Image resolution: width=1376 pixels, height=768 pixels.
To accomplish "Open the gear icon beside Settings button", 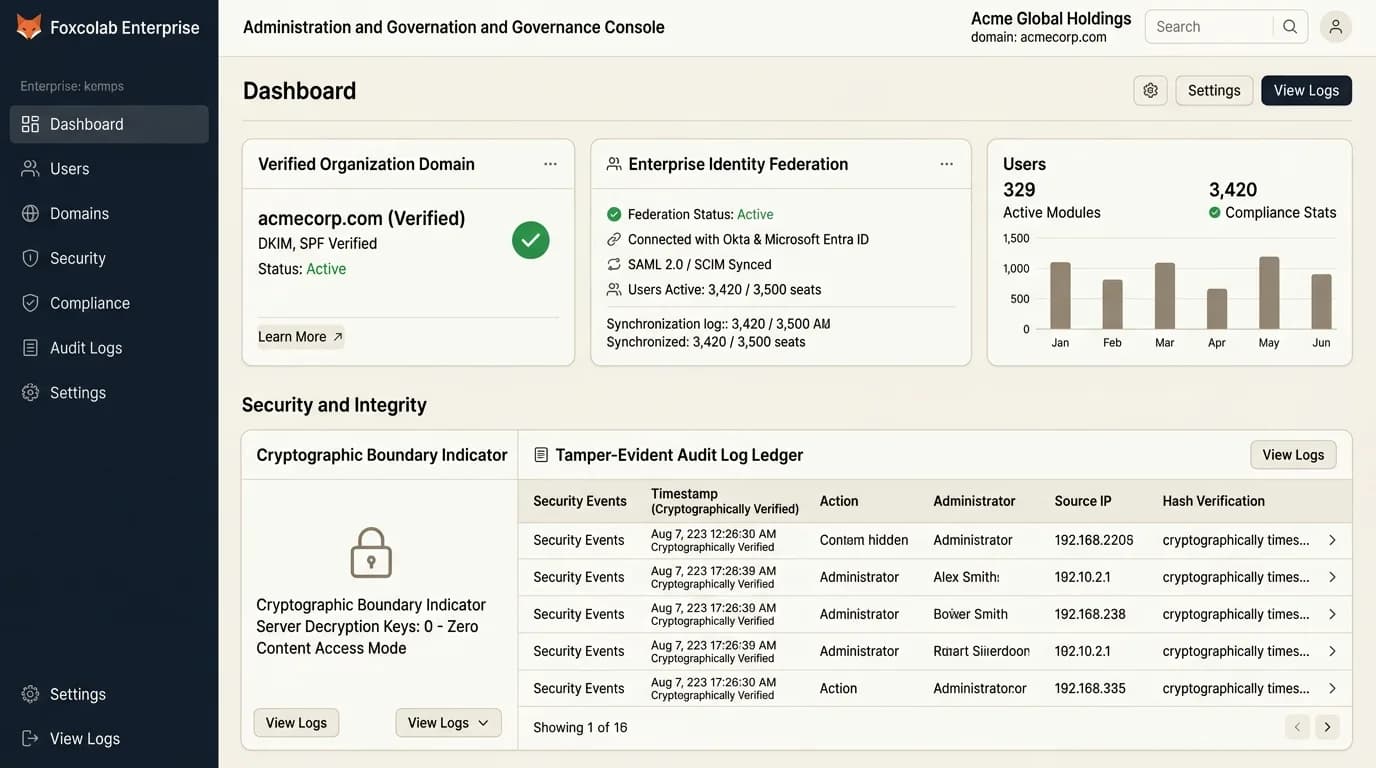I will (x=1150, y=90).
